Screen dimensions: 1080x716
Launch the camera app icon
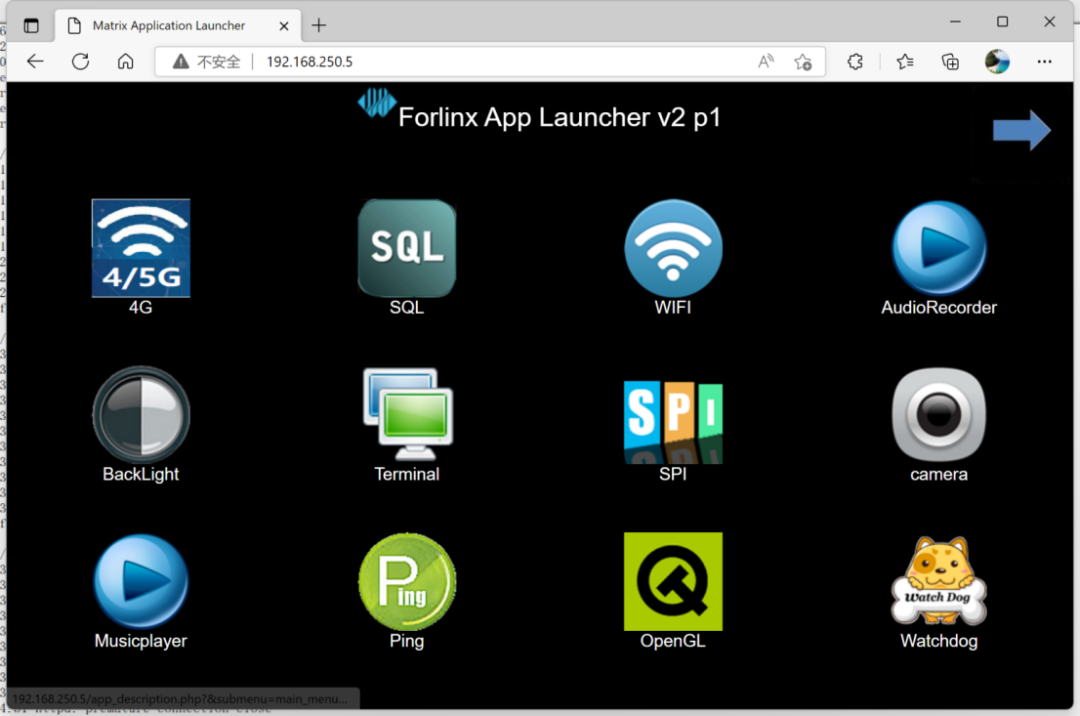(x=939, y=414)
